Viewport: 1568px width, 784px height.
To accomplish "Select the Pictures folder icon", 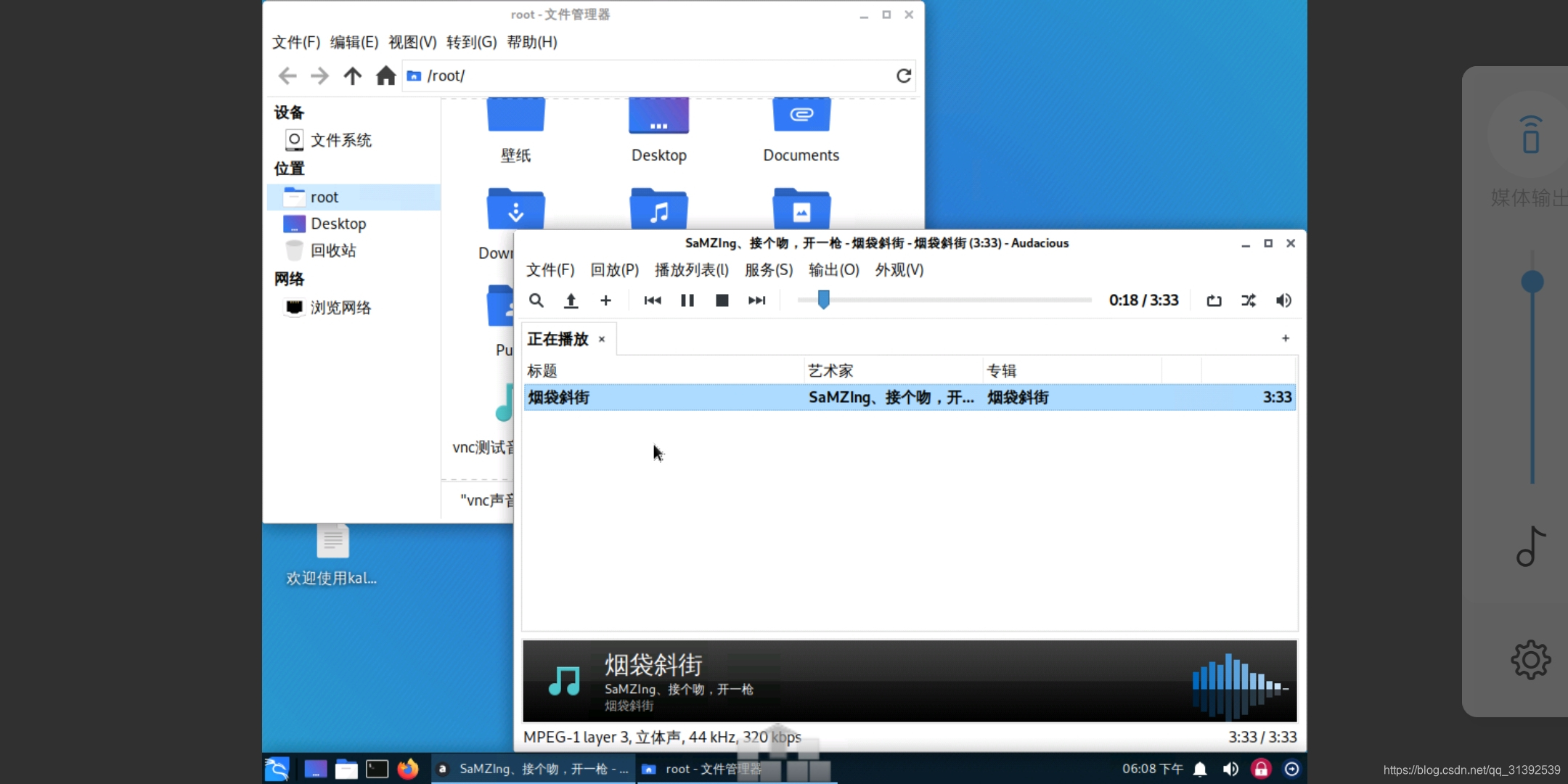I will coord(801,209).
